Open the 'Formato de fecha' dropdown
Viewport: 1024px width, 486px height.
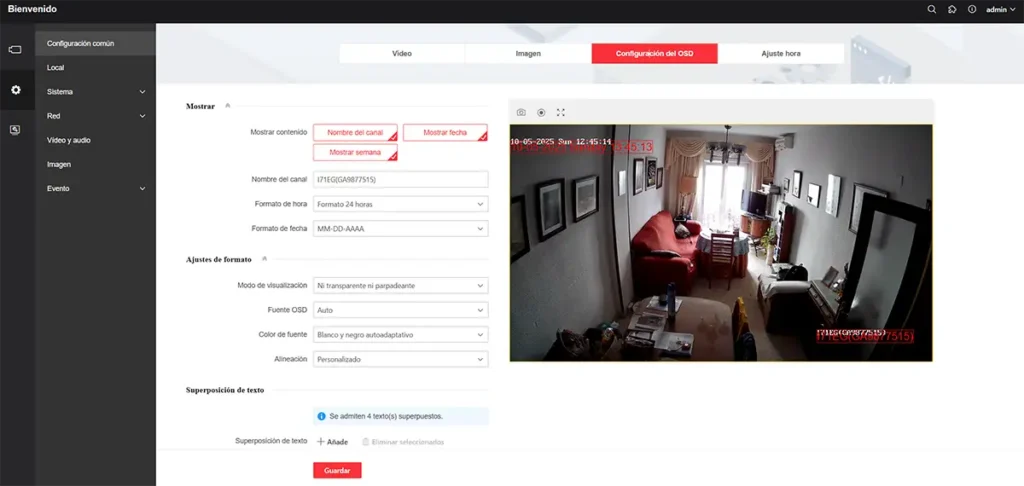coord(400,229)
